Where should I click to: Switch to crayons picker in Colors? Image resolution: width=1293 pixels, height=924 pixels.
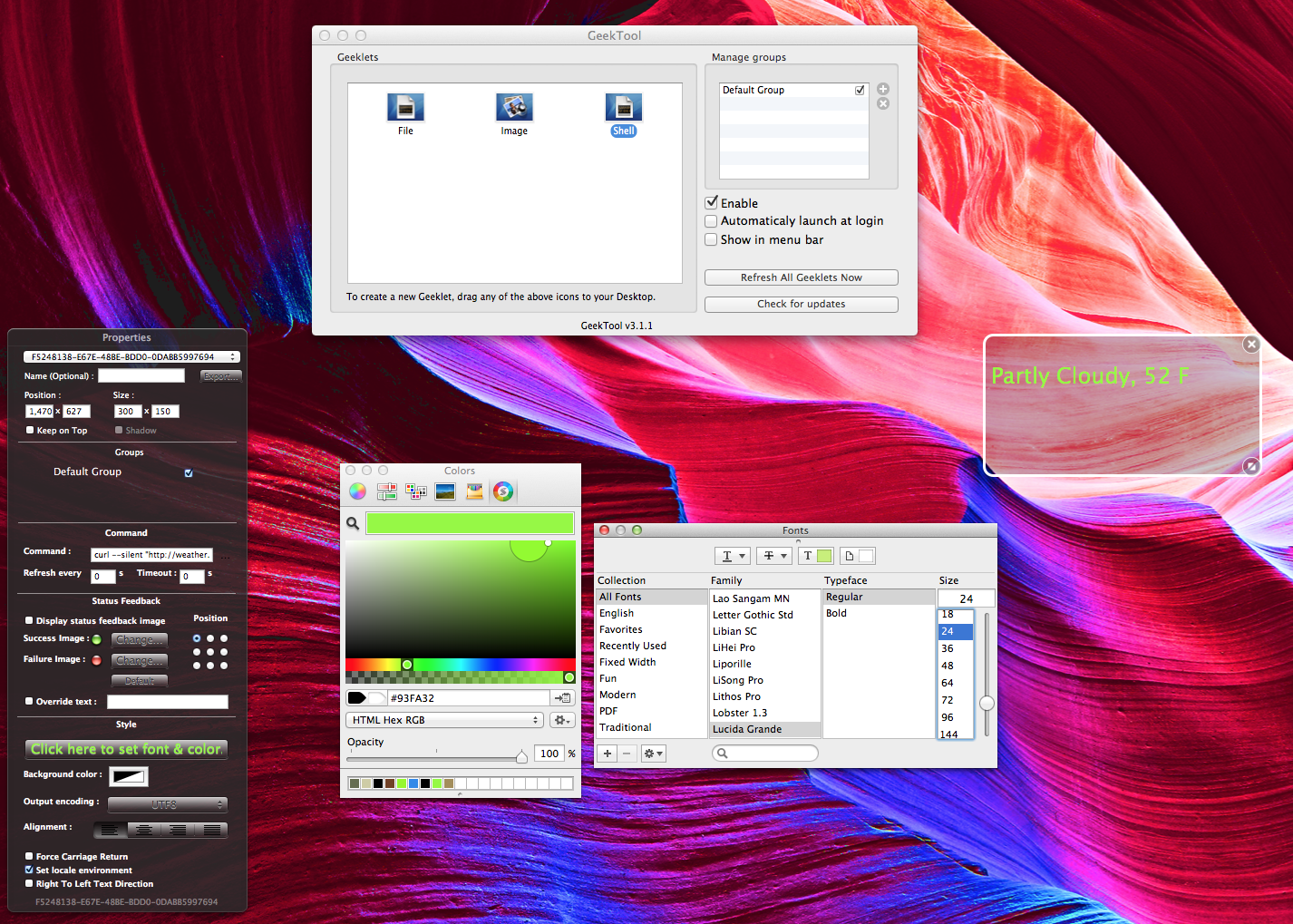474,491
